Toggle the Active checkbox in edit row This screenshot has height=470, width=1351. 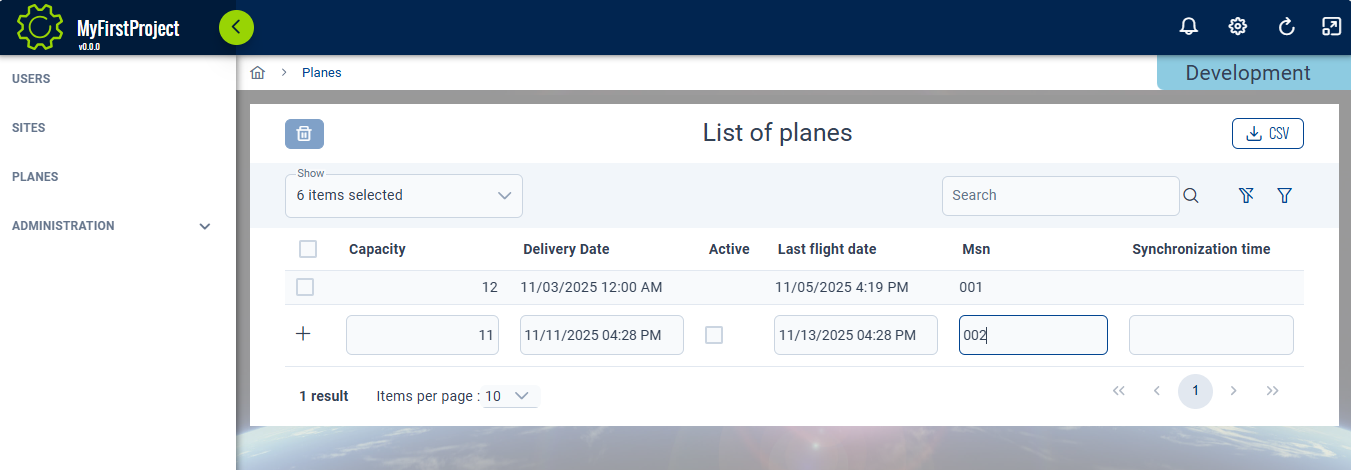(714, 335)
